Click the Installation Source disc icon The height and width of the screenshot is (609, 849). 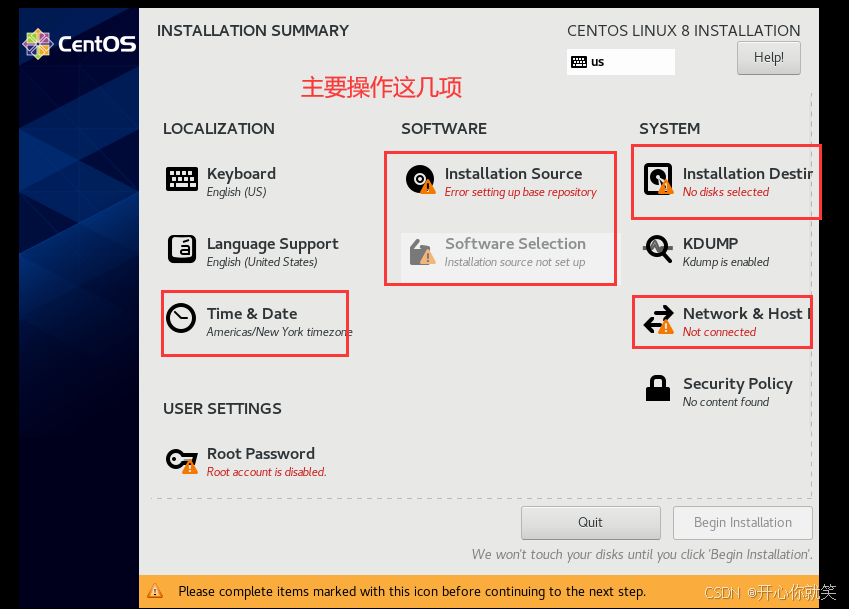coord(421,180)
